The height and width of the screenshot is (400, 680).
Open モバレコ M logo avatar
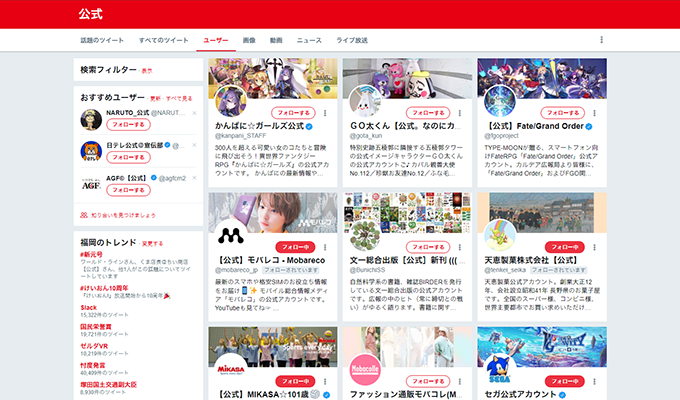(231, 236)
